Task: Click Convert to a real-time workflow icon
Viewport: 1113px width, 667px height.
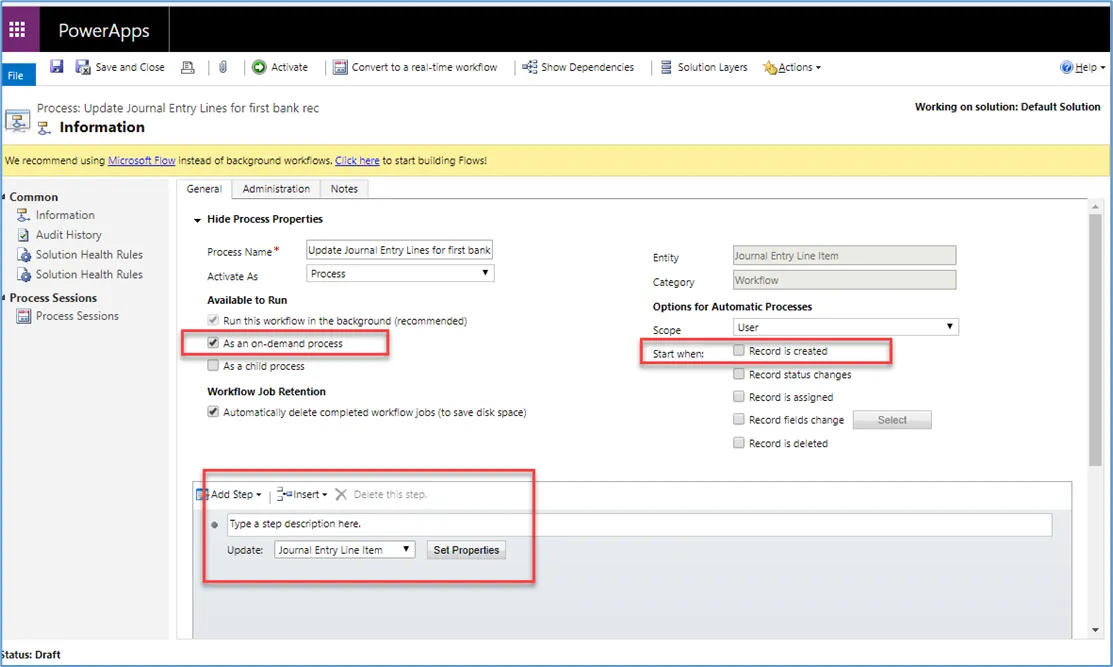Action: point(340,67)
